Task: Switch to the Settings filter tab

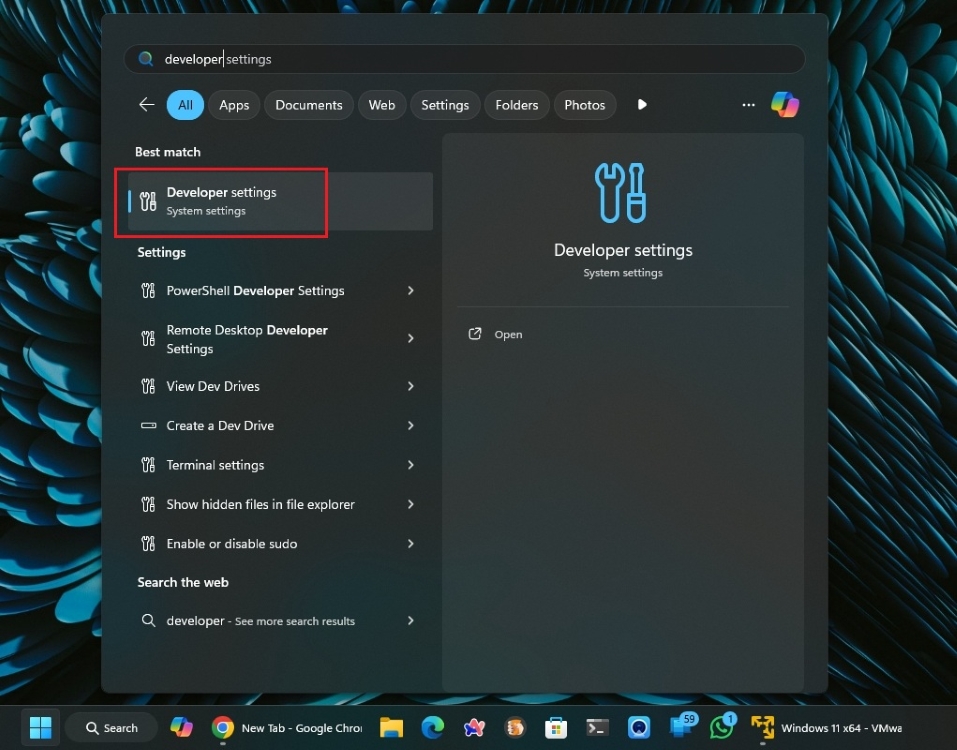Action: point(444,104)
